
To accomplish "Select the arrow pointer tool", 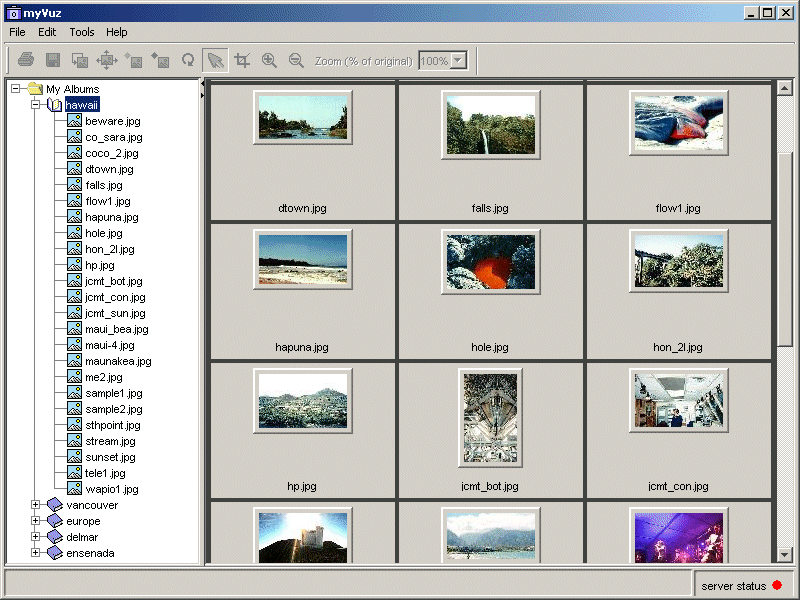I will coord(215,60).
